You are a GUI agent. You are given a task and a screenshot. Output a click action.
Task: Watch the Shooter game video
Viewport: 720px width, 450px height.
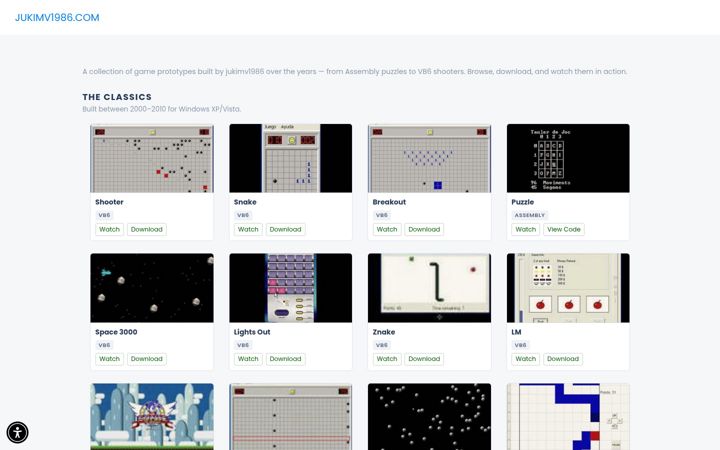coord(109,229)
